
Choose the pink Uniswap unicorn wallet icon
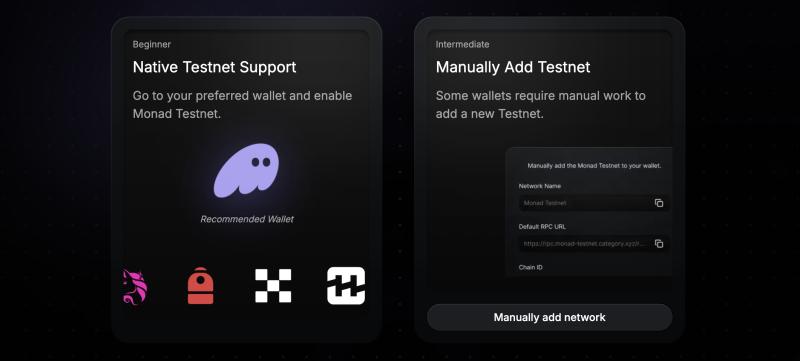pos(135,287)
